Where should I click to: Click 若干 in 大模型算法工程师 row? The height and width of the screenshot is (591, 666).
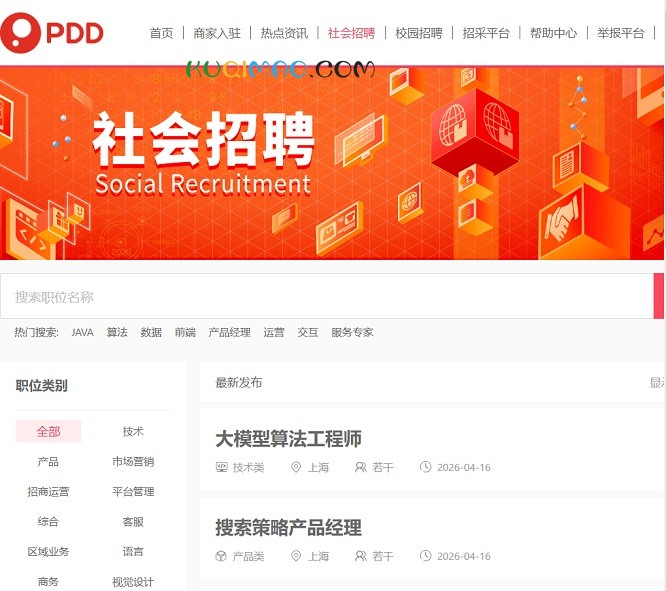click(383, 468)
